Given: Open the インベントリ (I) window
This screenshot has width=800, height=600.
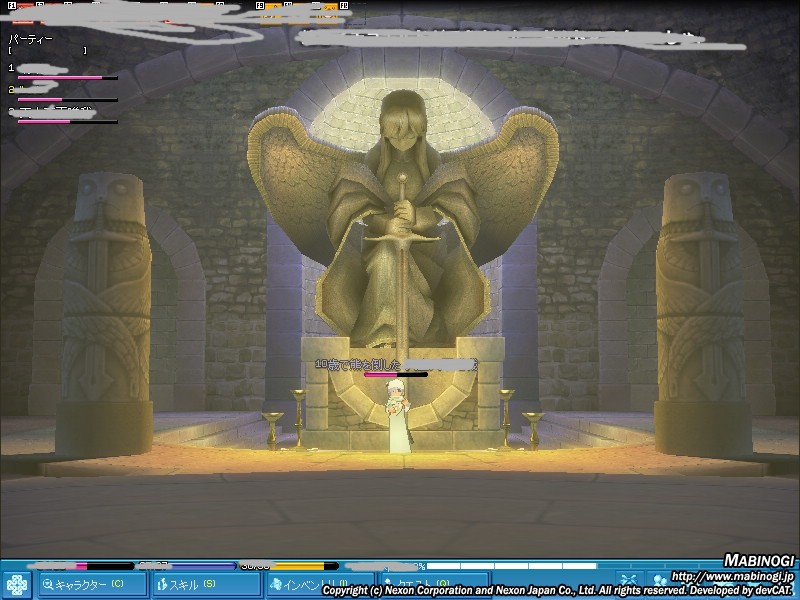Looking at the screenshot, I should pyautogui.click(x=320, y=585).
